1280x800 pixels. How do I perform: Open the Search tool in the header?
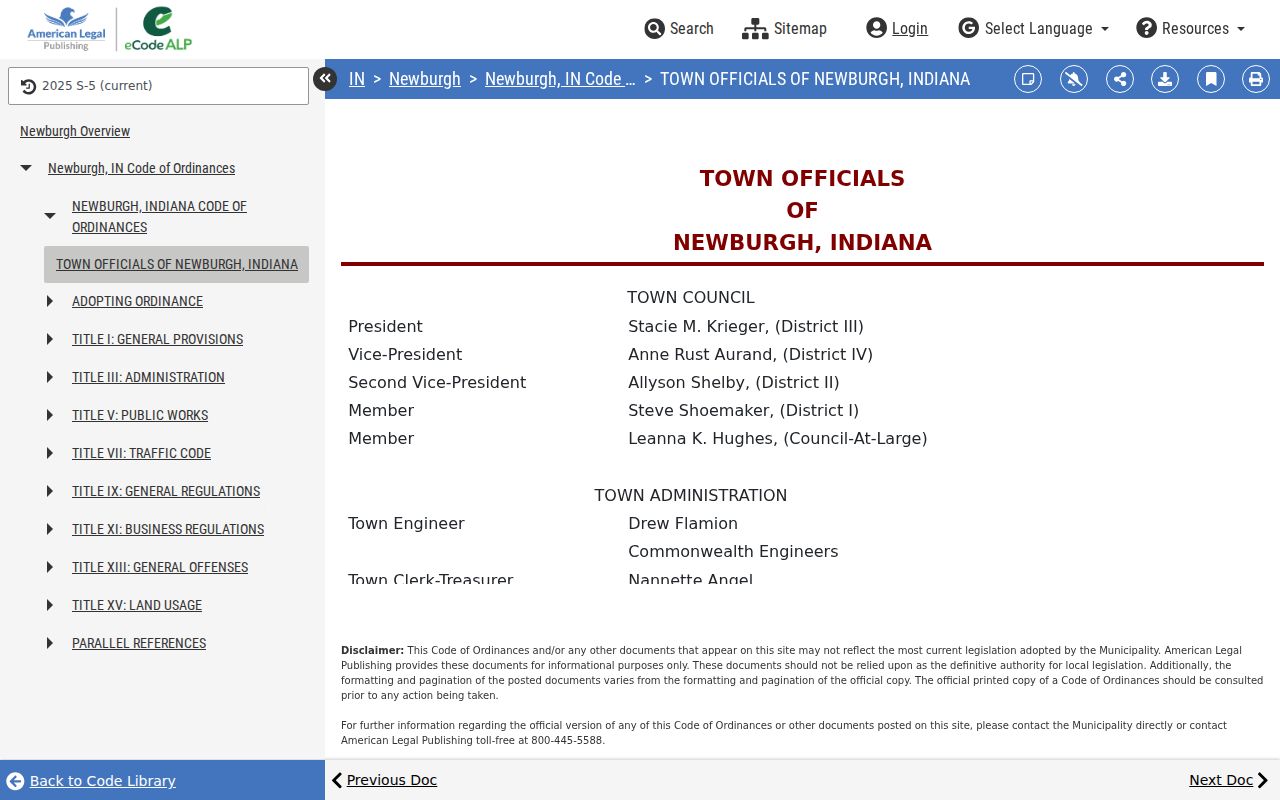[679, 29]
